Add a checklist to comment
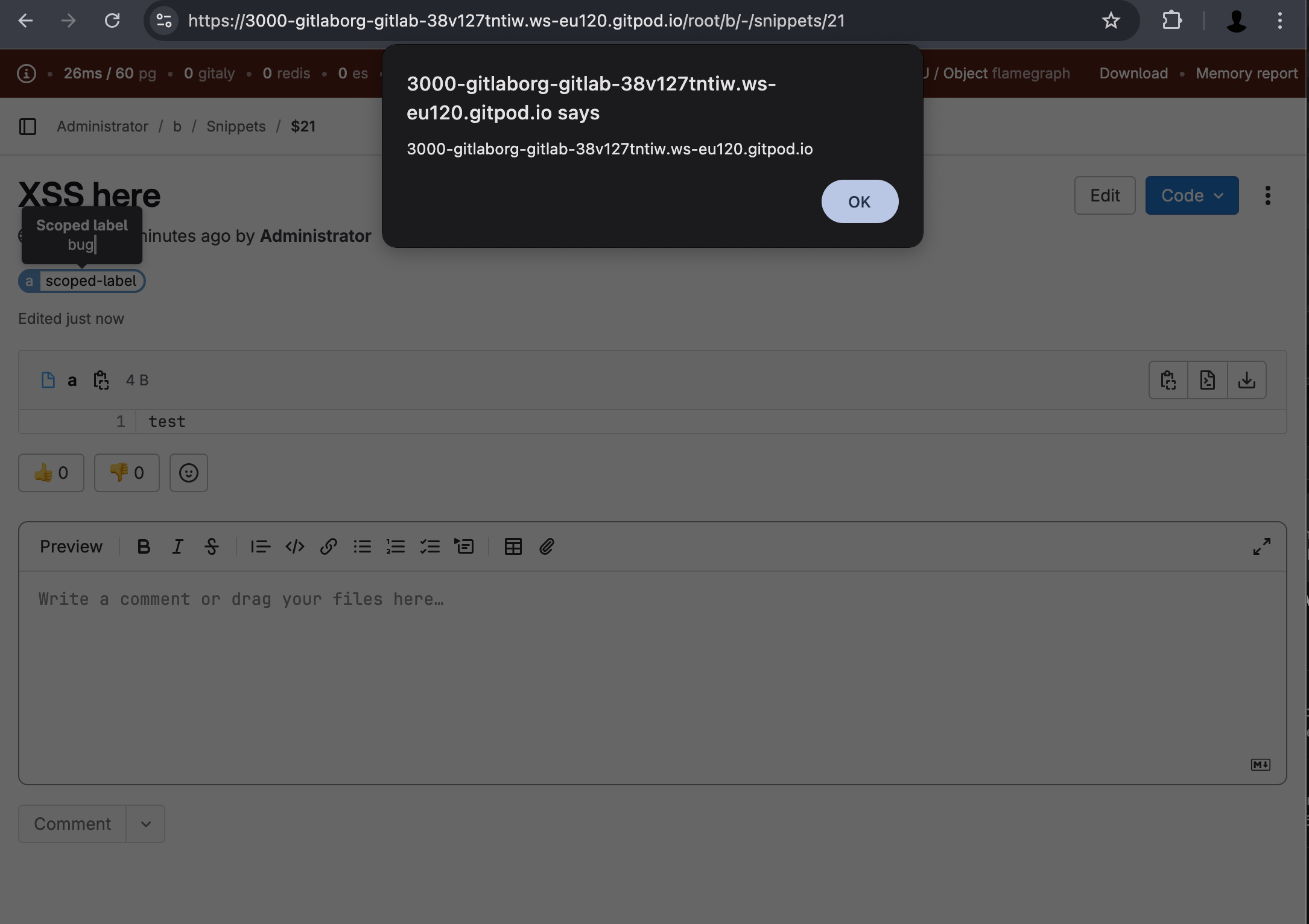The height and width of the screenshot is (924, 1309). pyautogui.click(x=429, y=546)
